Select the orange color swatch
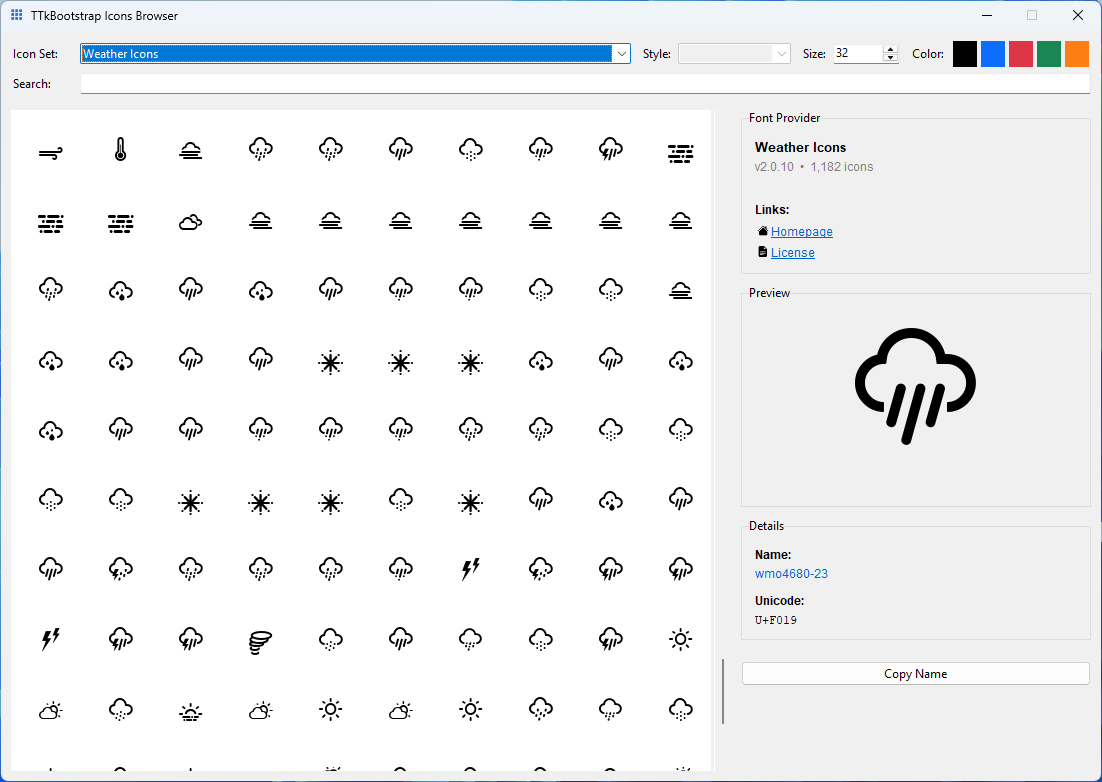 click(x=1076, y=53)
